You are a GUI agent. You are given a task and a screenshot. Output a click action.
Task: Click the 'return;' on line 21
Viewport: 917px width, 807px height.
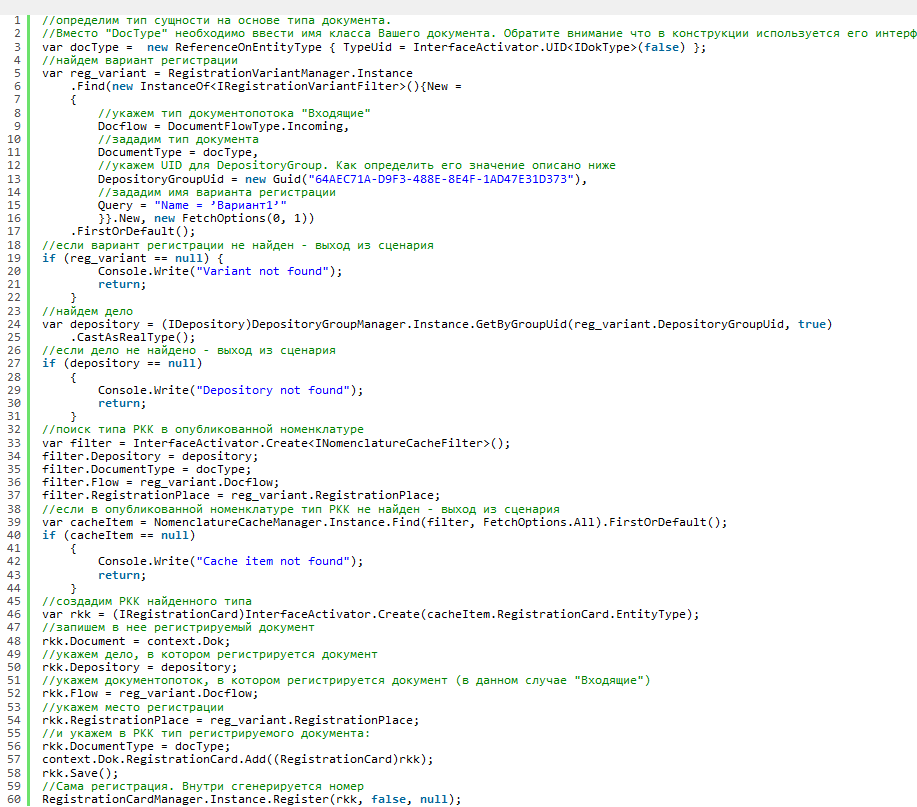(122, 285)
